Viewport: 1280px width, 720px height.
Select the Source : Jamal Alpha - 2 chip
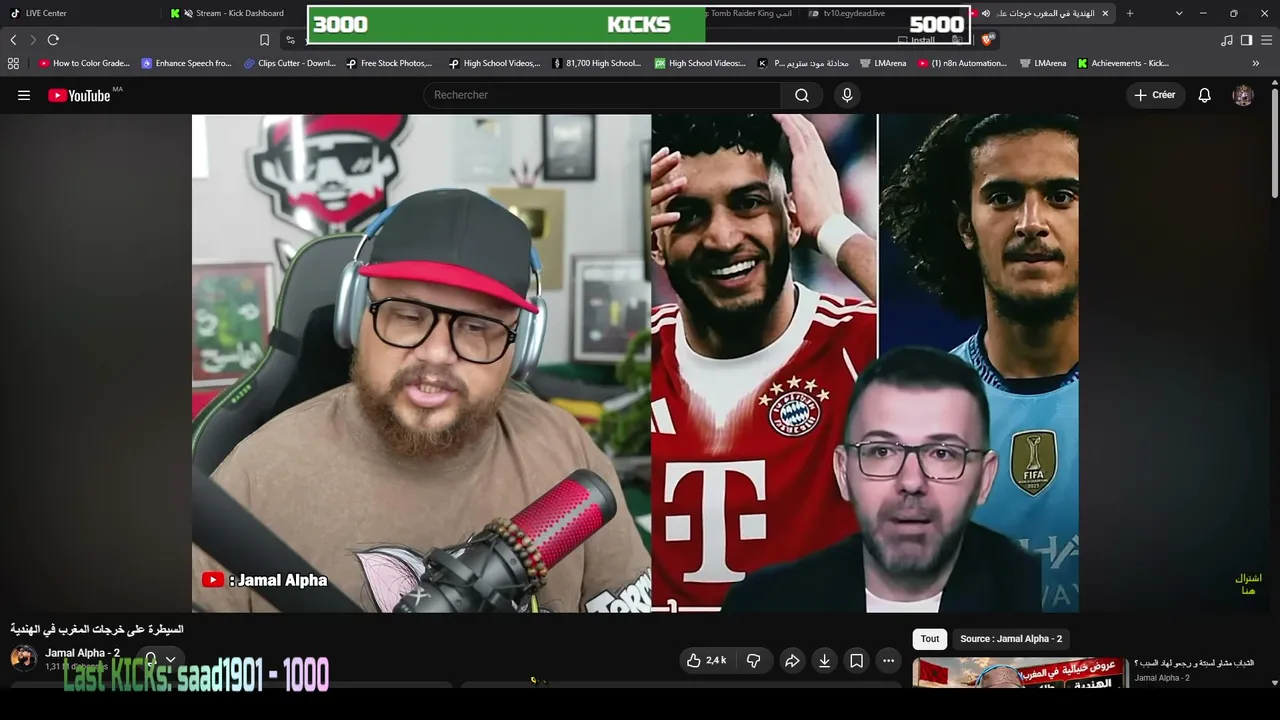1011,639
